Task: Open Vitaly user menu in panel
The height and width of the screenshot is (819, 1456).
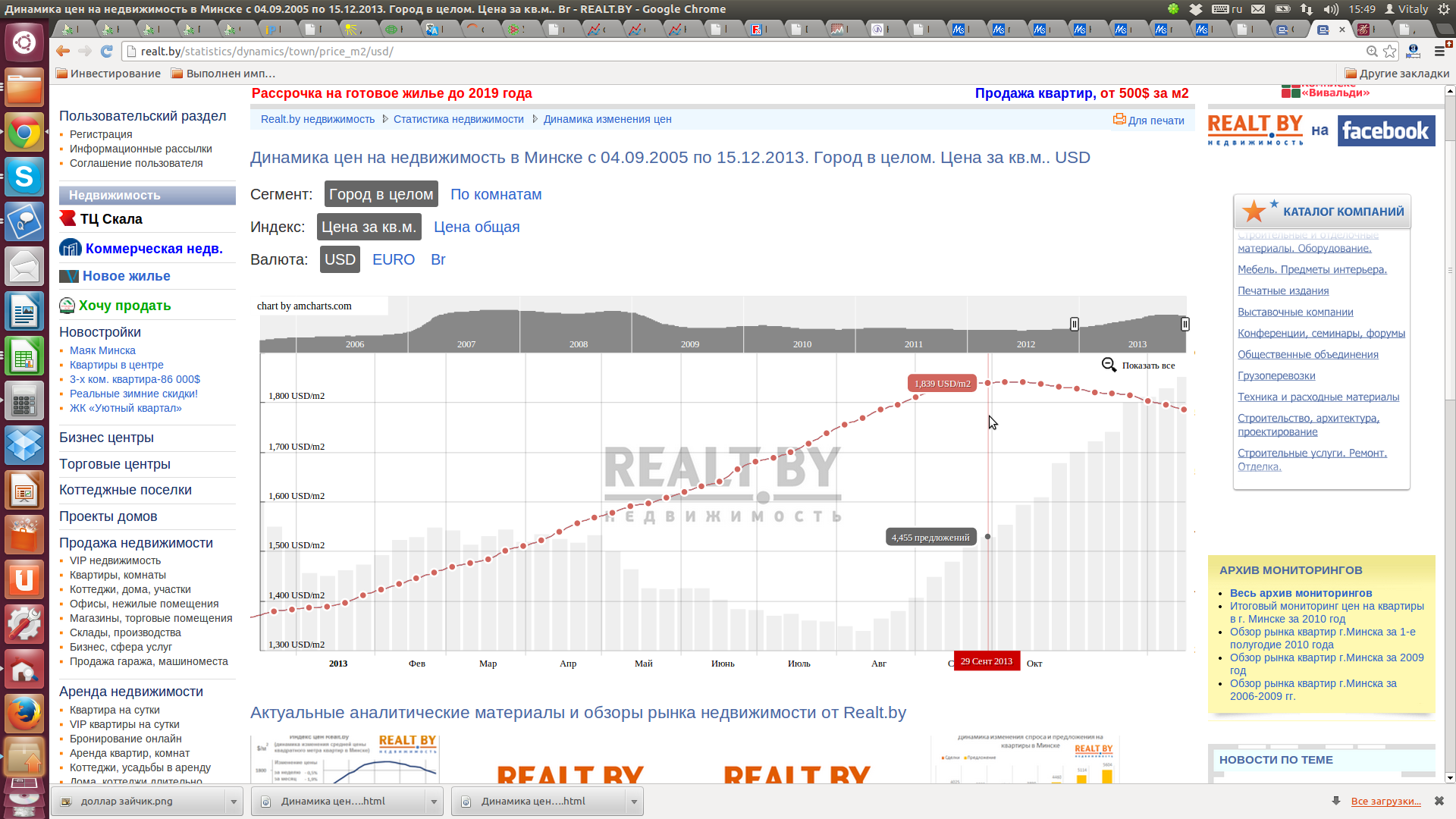Action: click(1407, 9)
